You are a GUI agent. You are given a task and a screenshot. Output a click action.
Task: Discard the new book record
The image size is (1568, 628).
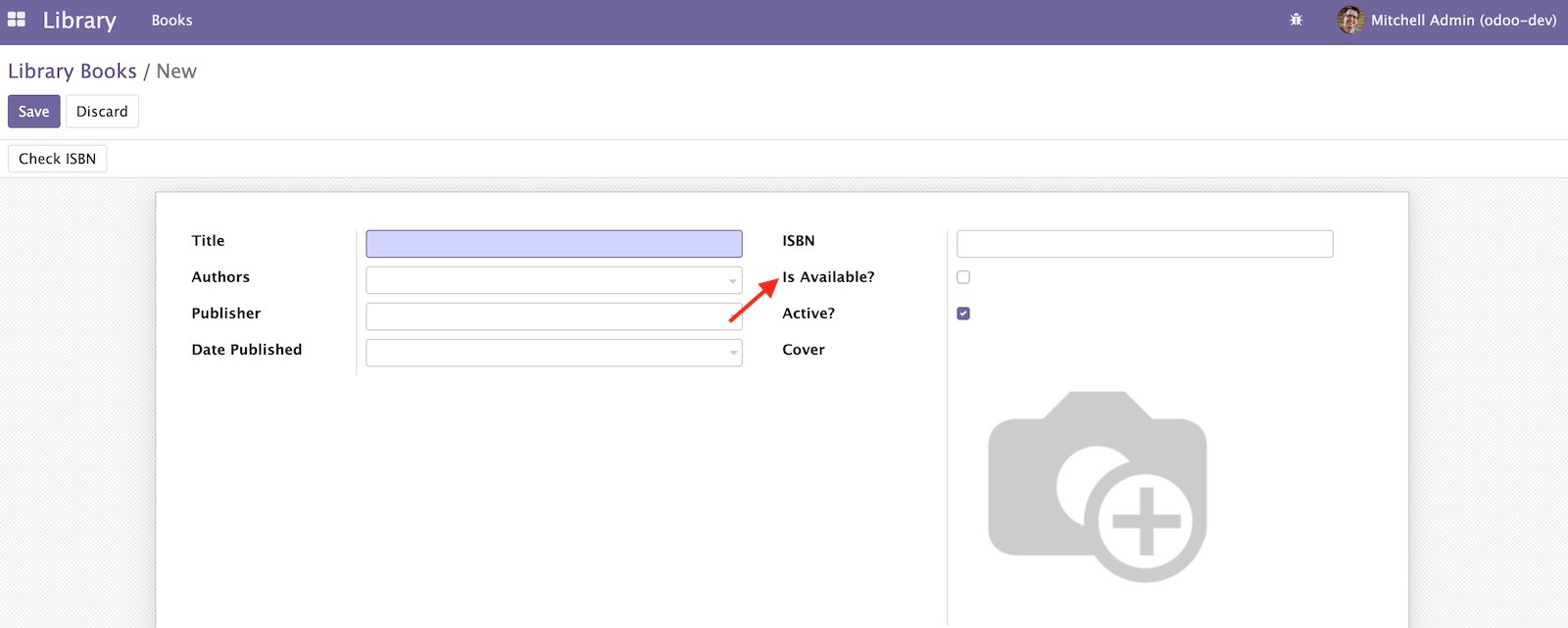[x=102, y=112]
